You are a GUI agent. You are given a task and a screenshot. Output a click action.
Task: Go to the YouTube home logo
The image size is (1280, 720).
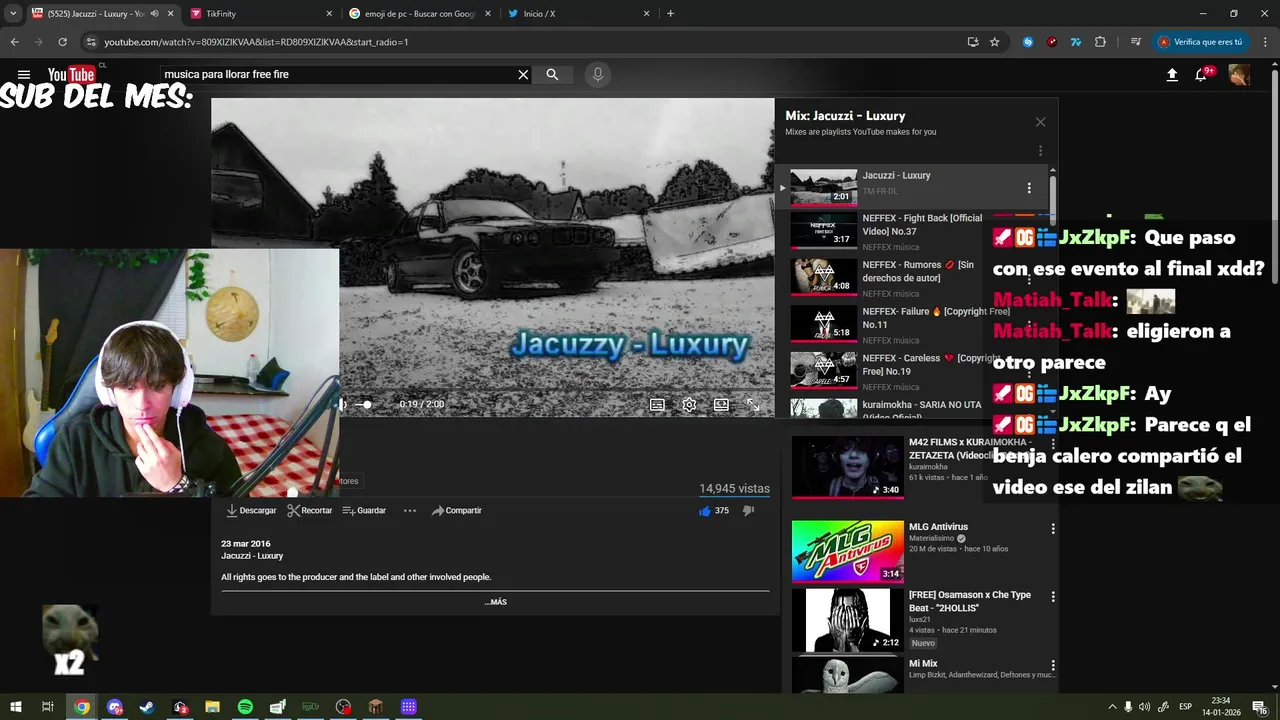[x=72, y=74]
